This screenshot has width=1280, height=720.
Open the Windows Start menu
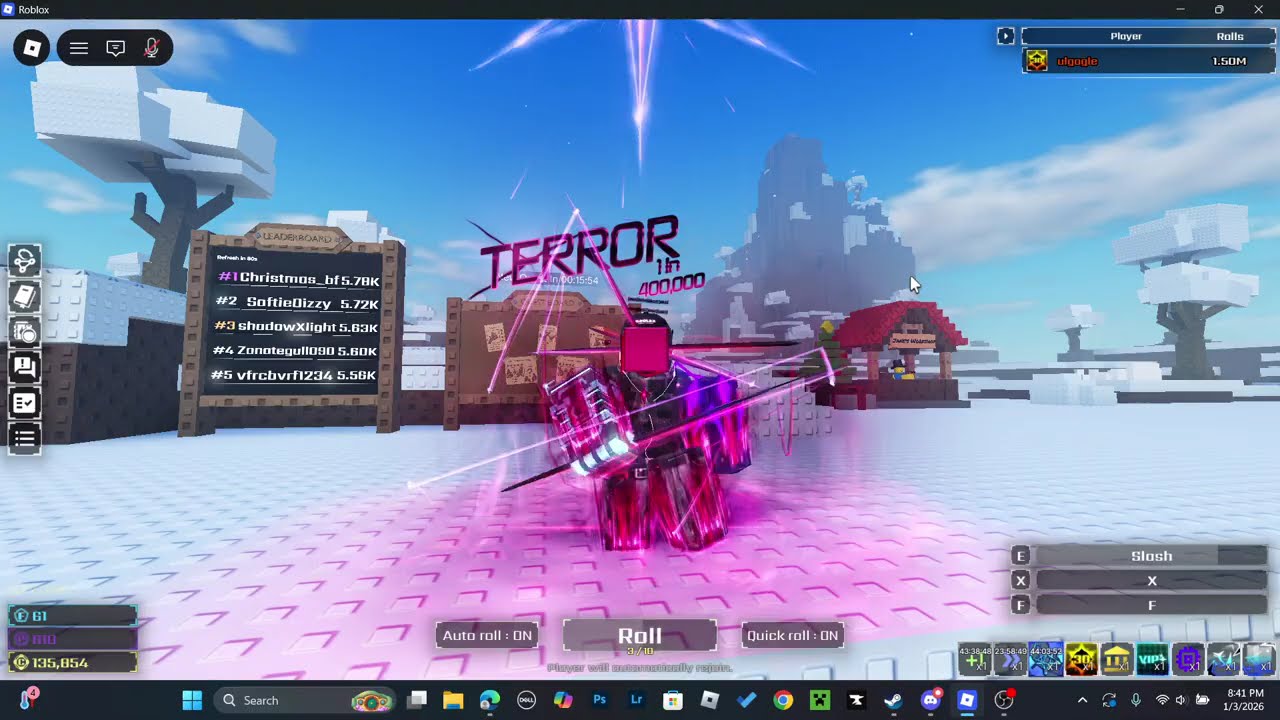tap(192, 700)
